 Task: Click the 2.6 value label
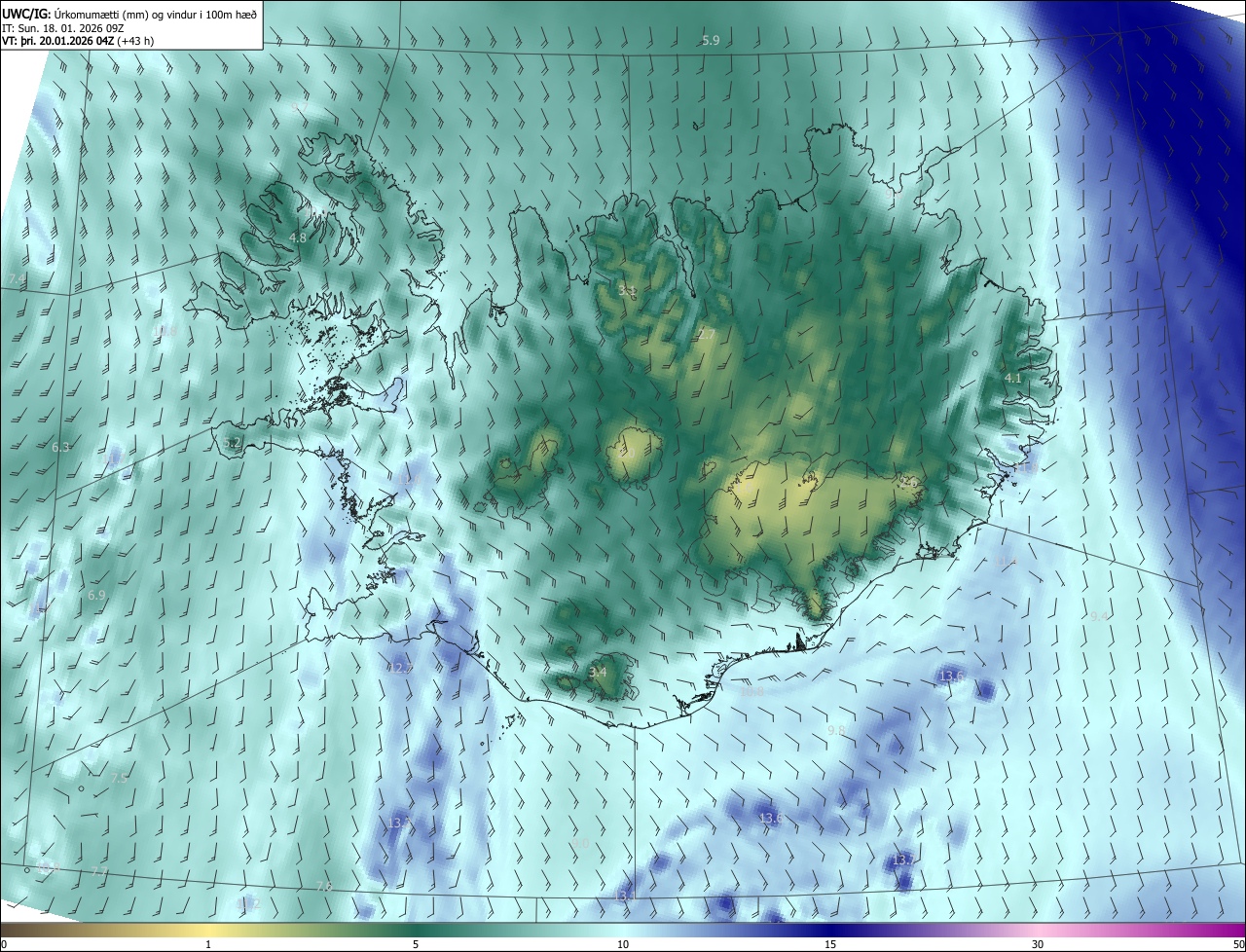pos(907,481)
